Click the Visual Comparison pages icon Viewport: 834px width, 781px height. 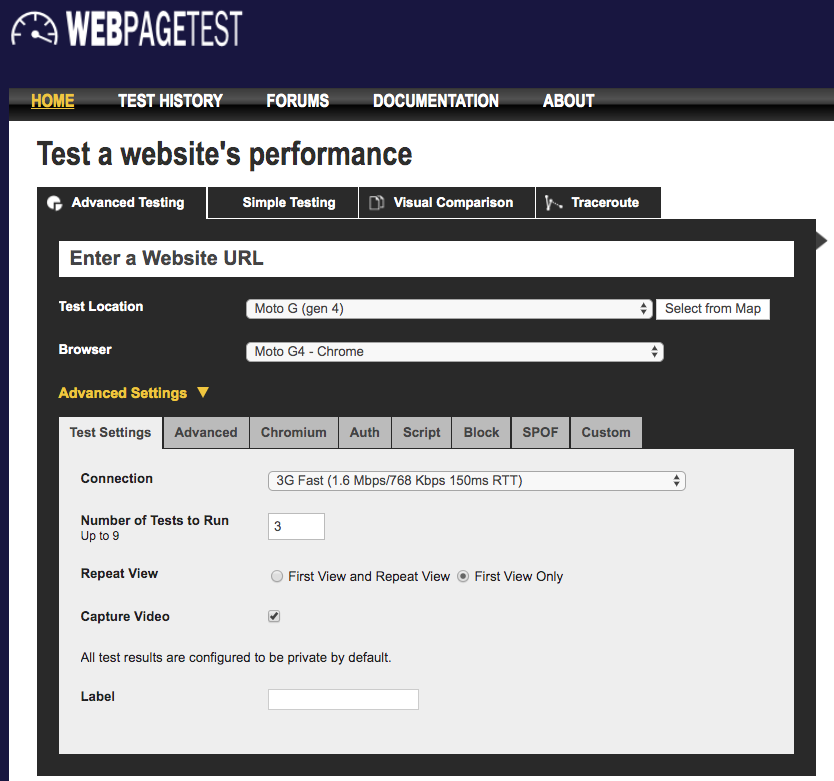click(x=377, y=203)
